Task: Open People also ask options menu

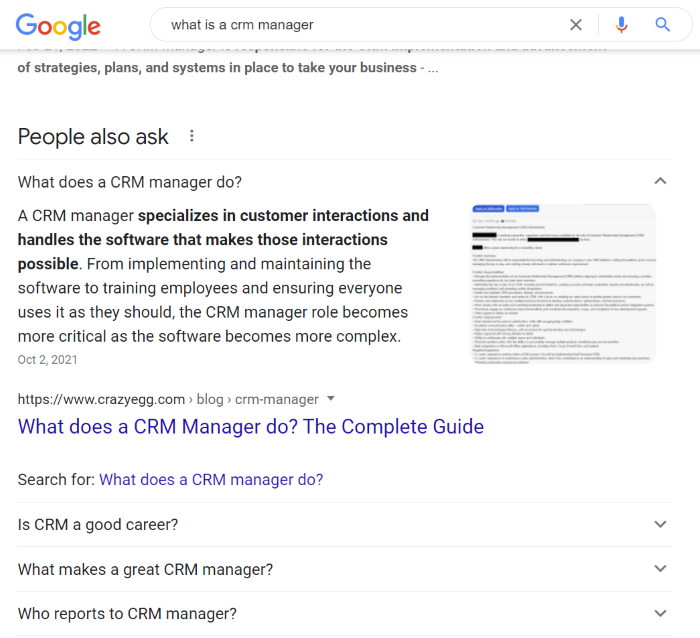Action: (x=192, y=136)
